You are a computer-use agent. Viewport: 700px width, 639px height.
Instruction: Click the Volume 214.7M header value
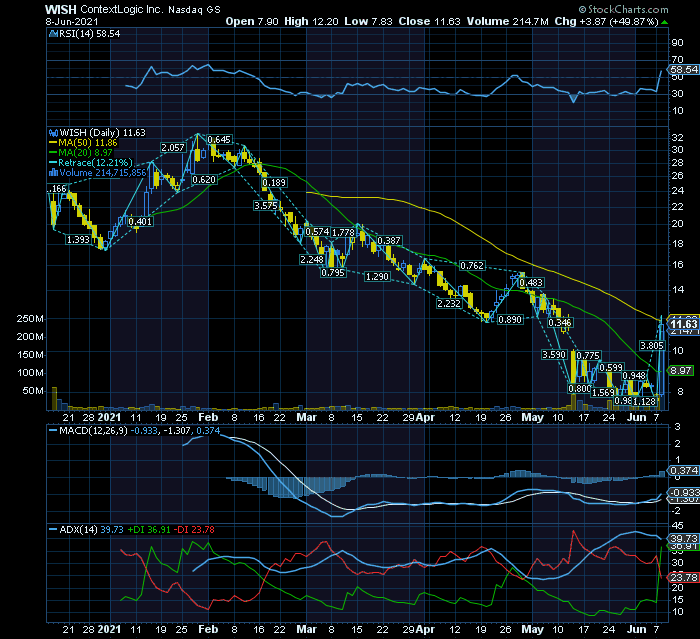pyautogui.click(x=508, y=21)
